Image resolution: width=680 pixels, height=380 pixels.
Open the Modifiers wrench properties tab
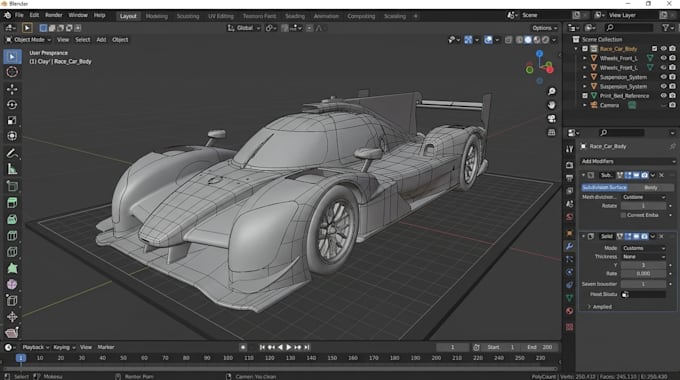point(569,246)
